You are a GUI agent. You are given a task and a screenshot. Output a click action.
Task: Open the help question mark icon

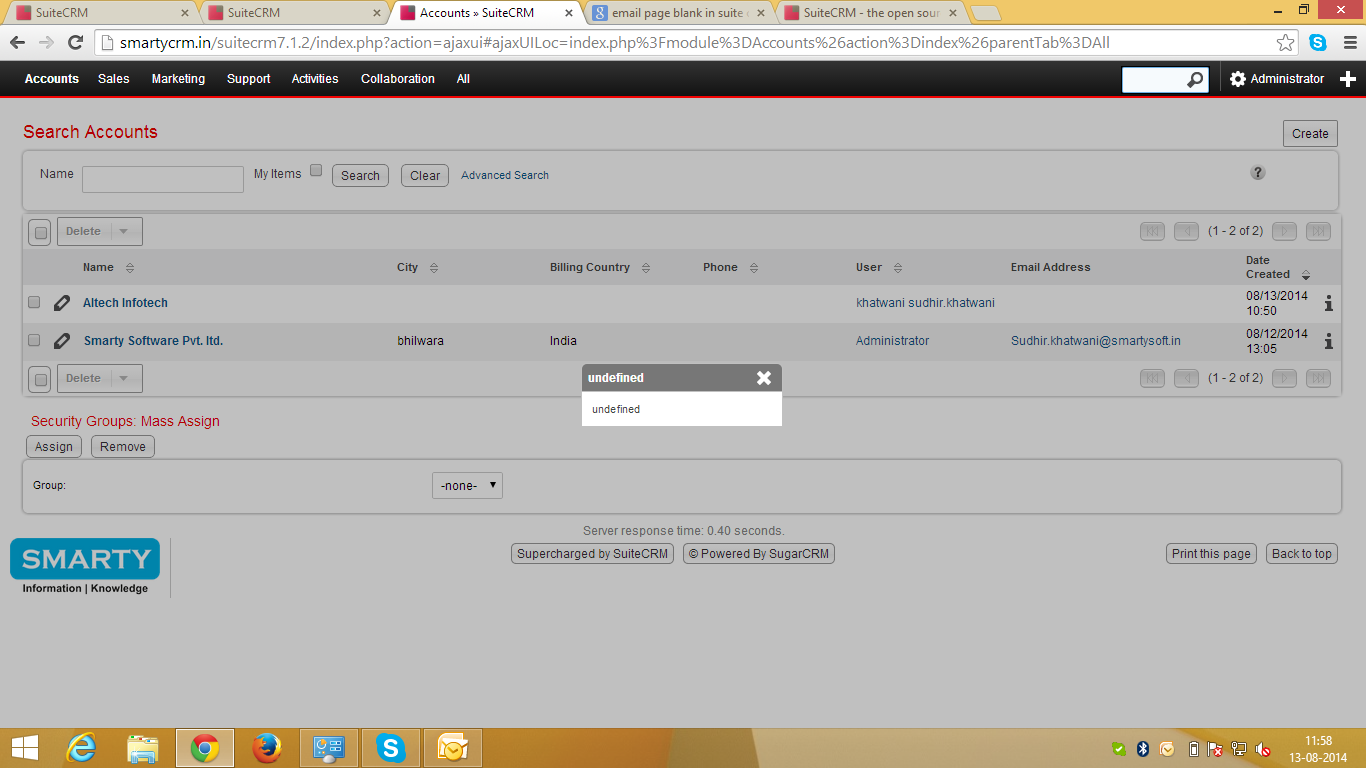click(1258, 172)
